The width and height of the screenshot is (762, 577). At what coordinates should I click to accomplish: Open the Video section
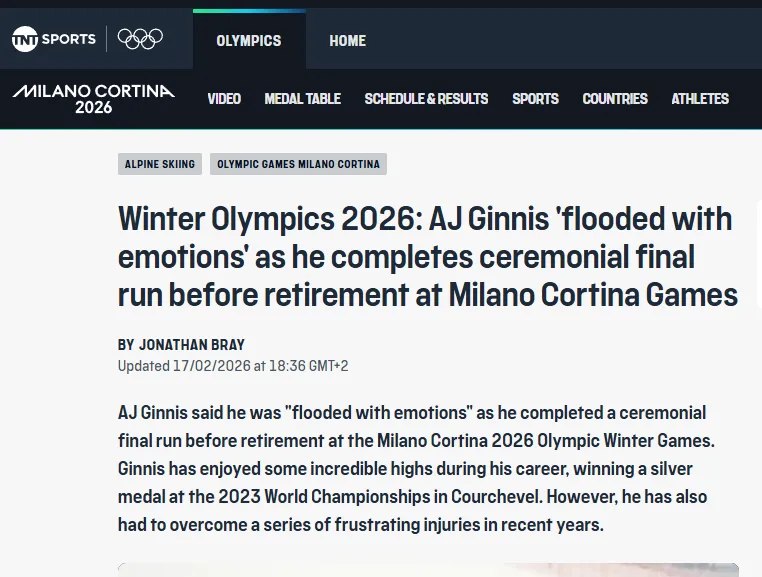tap(224, 99)
